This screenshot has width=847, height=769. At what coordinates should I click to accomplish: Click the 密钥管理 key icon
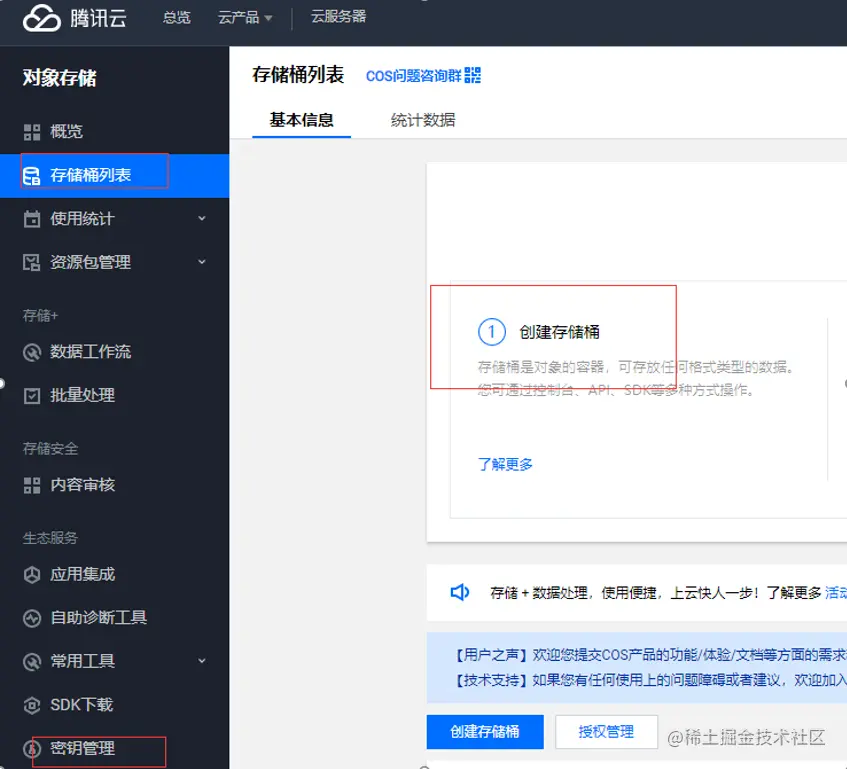[x=32, y=748]
